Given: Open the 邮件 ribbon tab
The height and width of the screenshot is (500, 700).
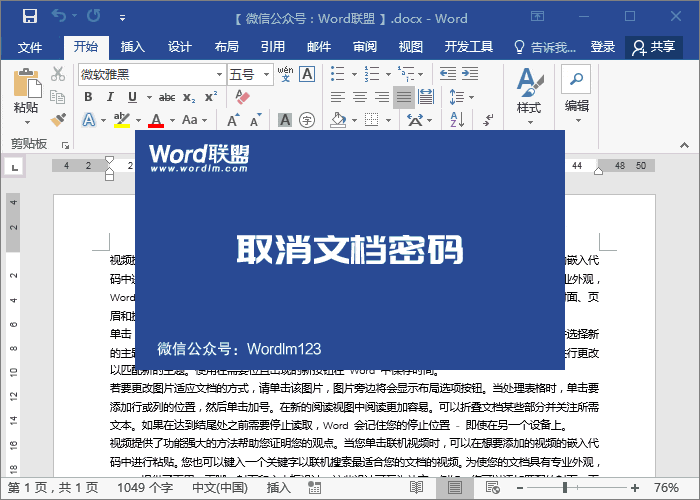Looking at the screenshot, I should click(x=319, y=46).
